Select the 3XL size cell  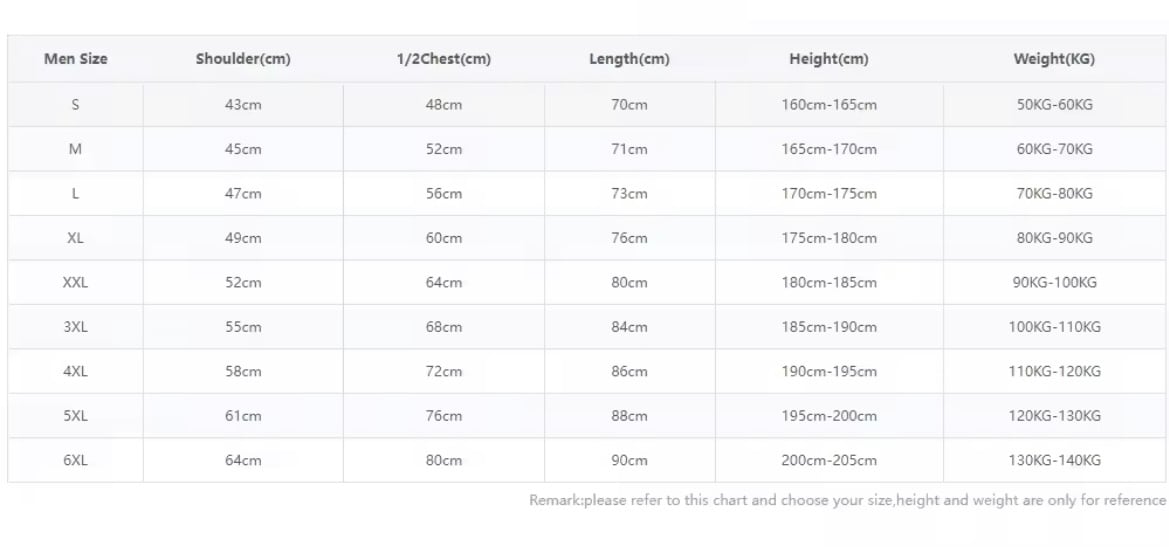click(x=75, y=327)
